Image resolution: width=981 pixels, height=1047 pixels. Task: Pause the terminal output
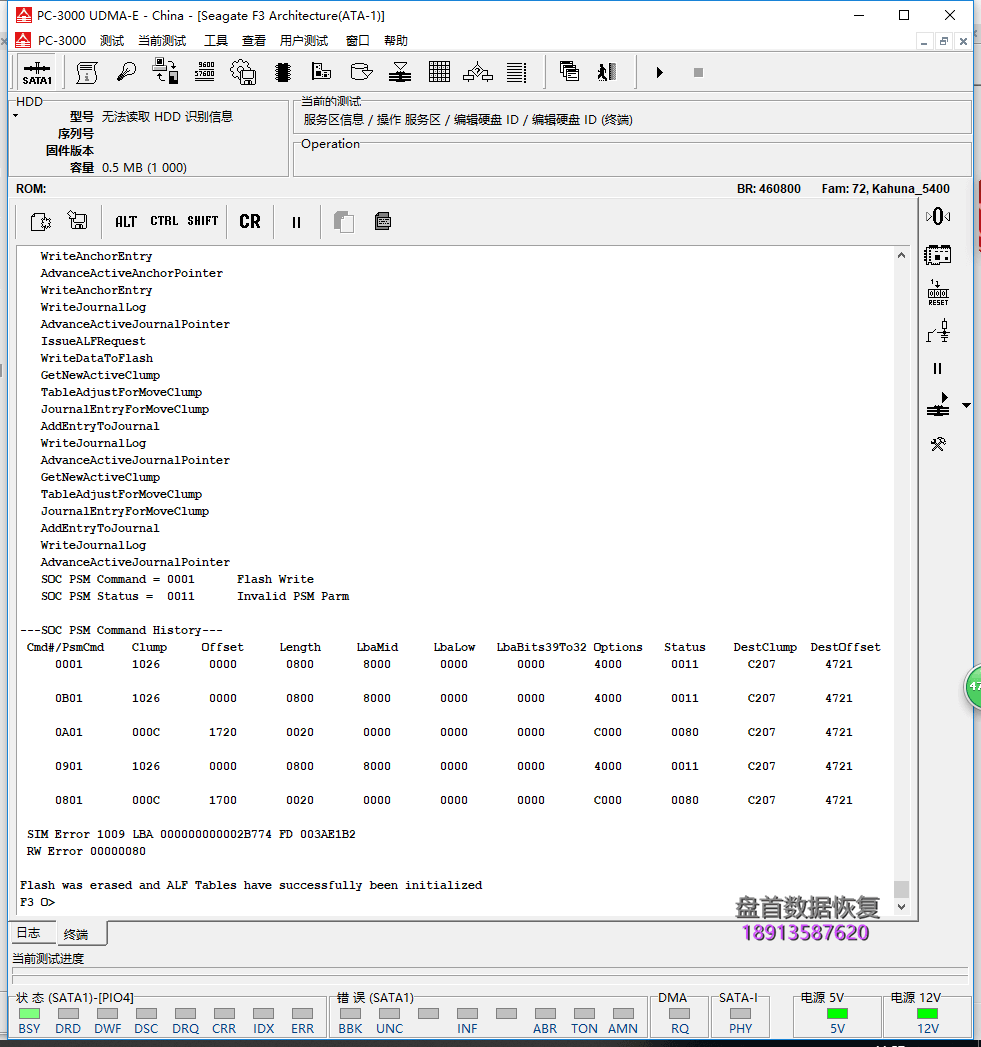pos(296,222)
